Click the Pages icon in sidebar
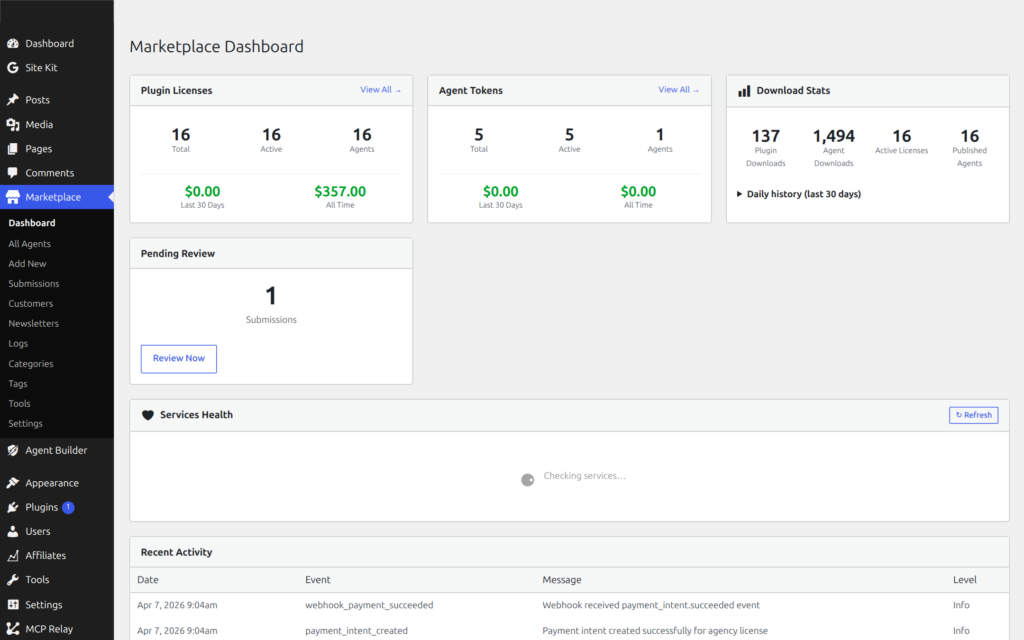 click(12, 149)
